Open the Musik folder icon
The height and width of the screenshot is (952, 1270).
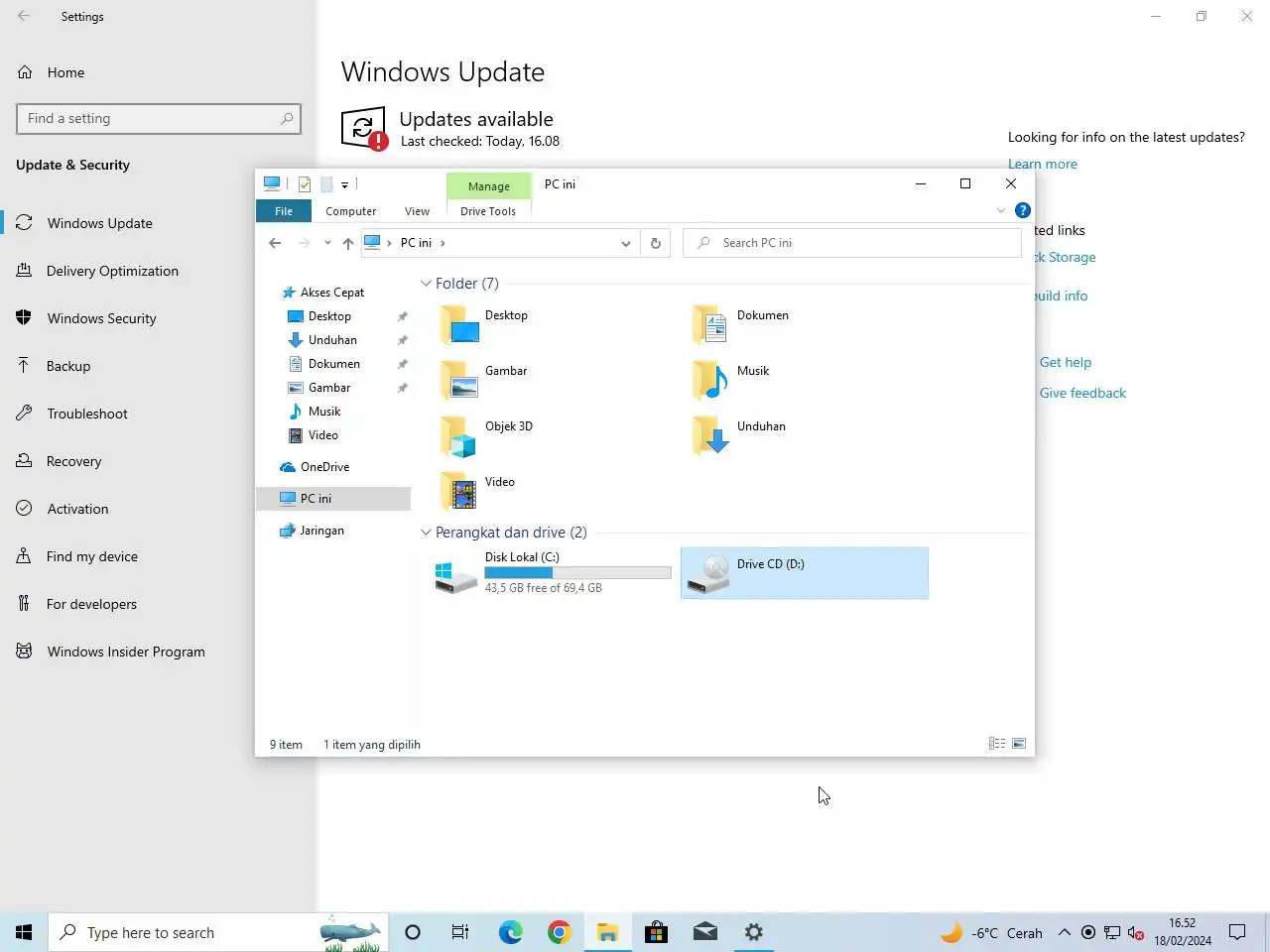tap(710, 380)
